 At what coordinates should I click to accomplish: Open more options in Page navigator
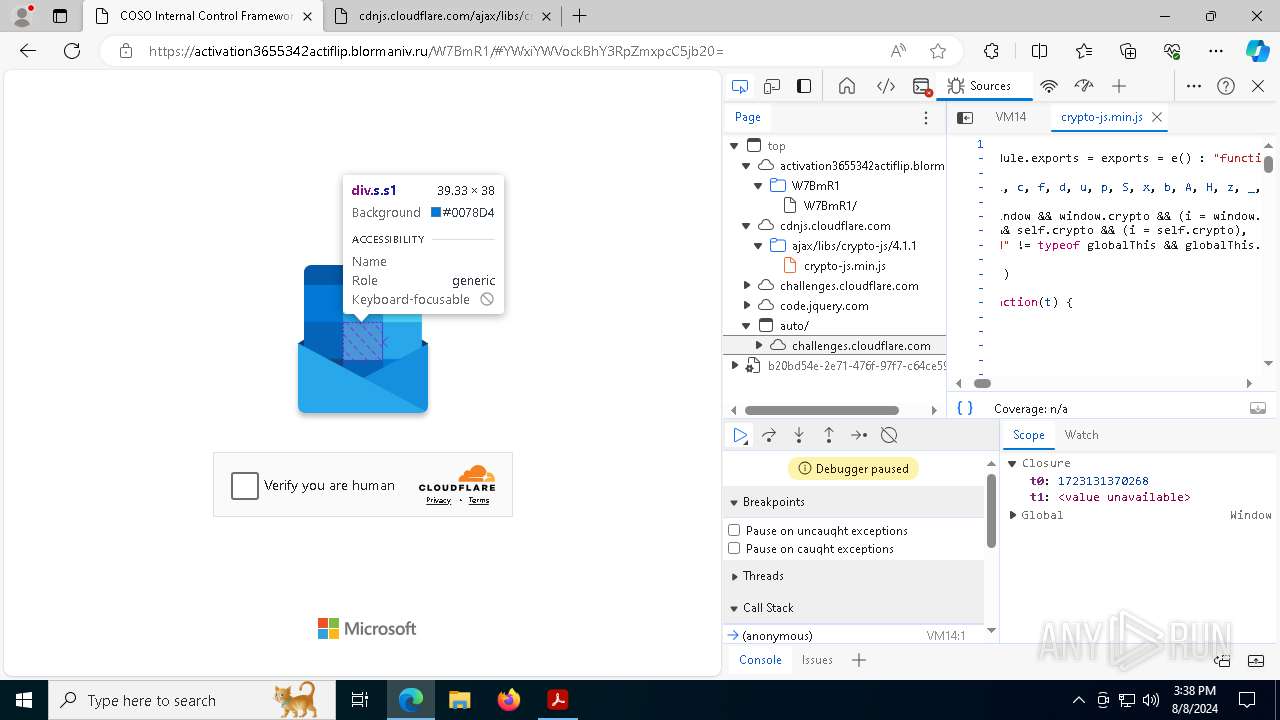tap(926, 118)
